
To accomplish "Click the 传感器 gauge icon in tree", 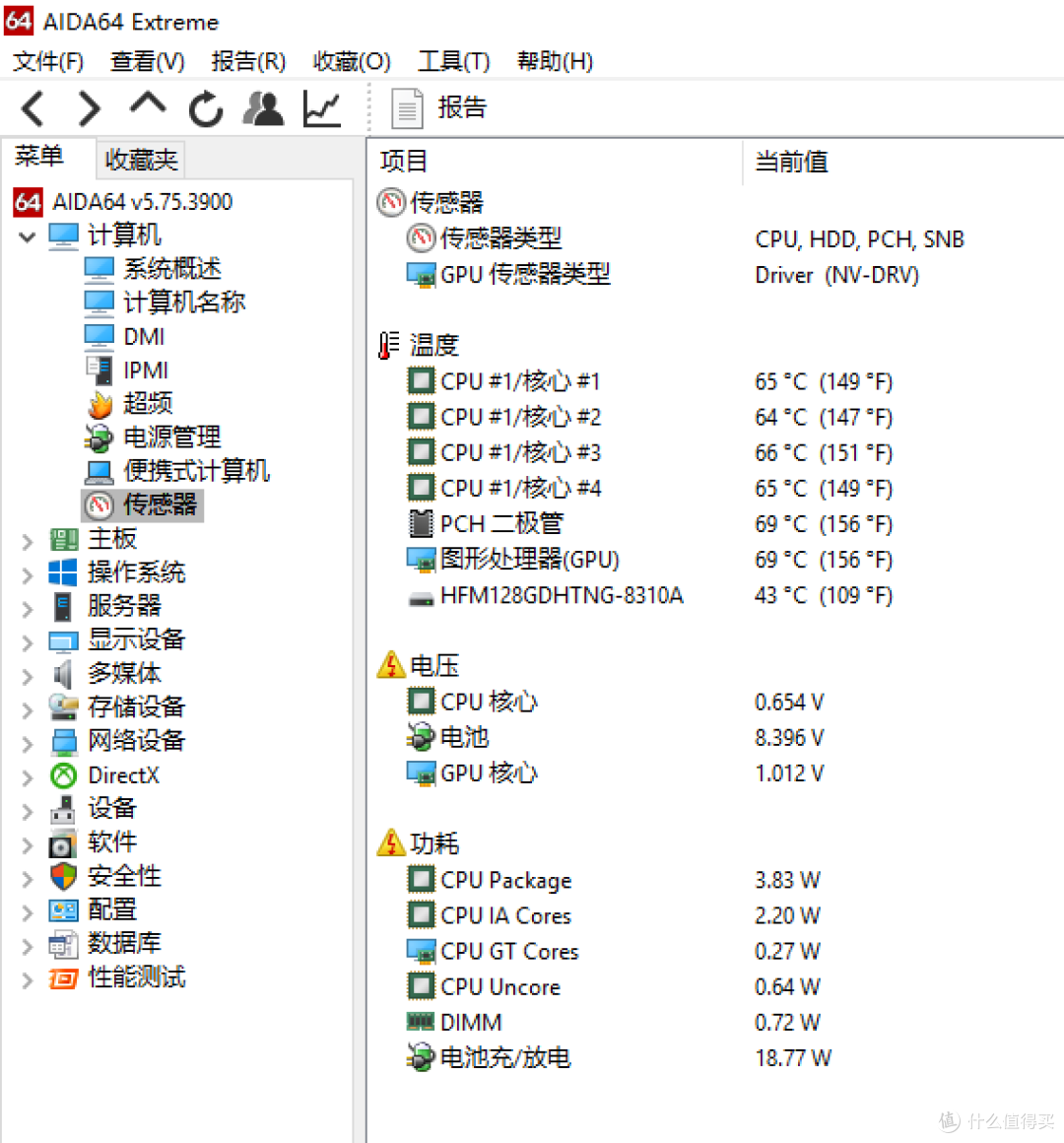I will coord(100,504).
